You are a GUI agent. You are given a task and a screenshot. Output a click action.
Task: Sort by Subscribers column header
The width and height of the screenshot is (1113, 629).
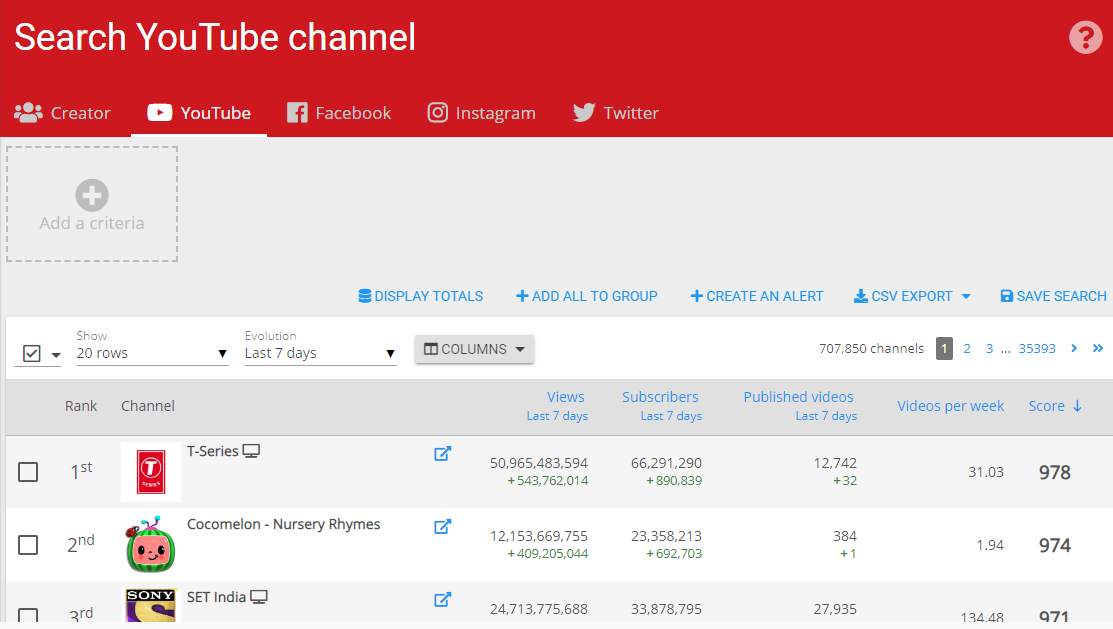coord(660,397)
